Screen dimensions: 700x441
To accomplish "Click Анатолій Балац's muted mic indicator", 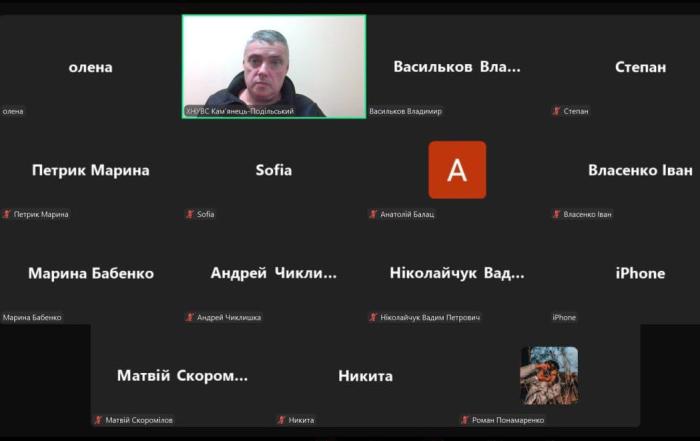I will [x=373, y=214].
